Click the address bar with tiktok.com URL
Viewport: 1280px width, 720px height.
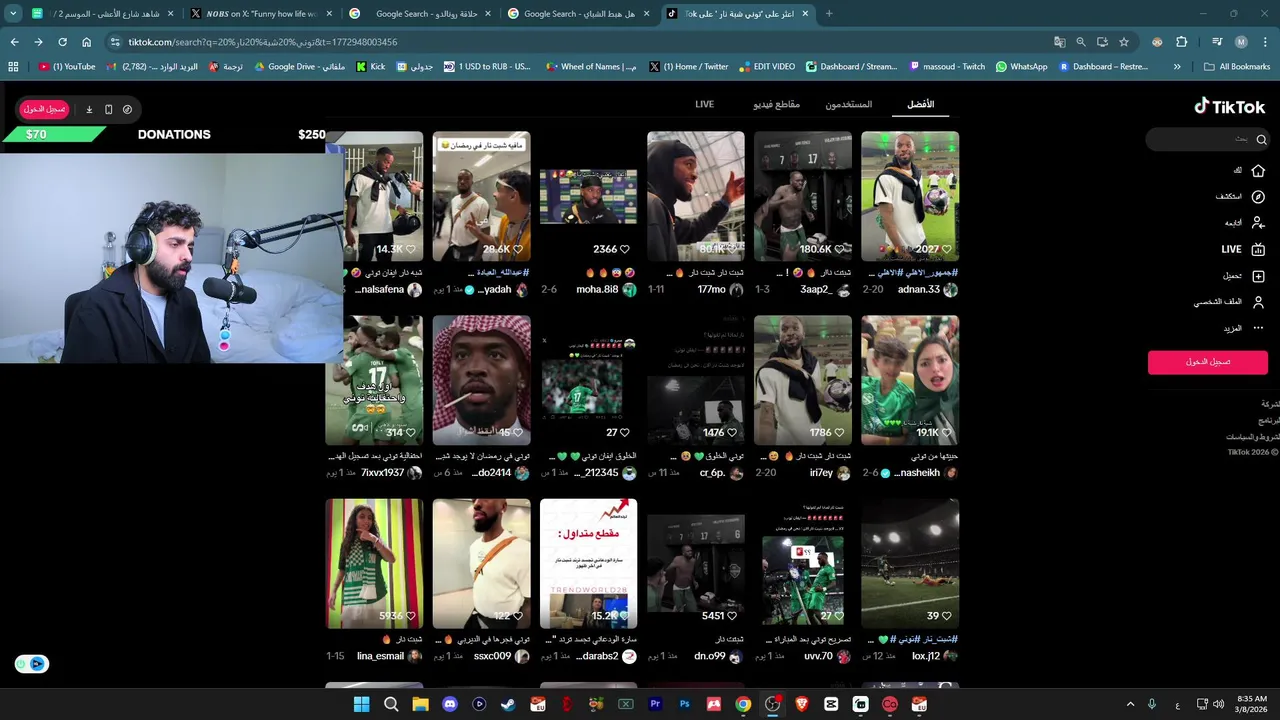pyautogui.click(x=580, y=42)
